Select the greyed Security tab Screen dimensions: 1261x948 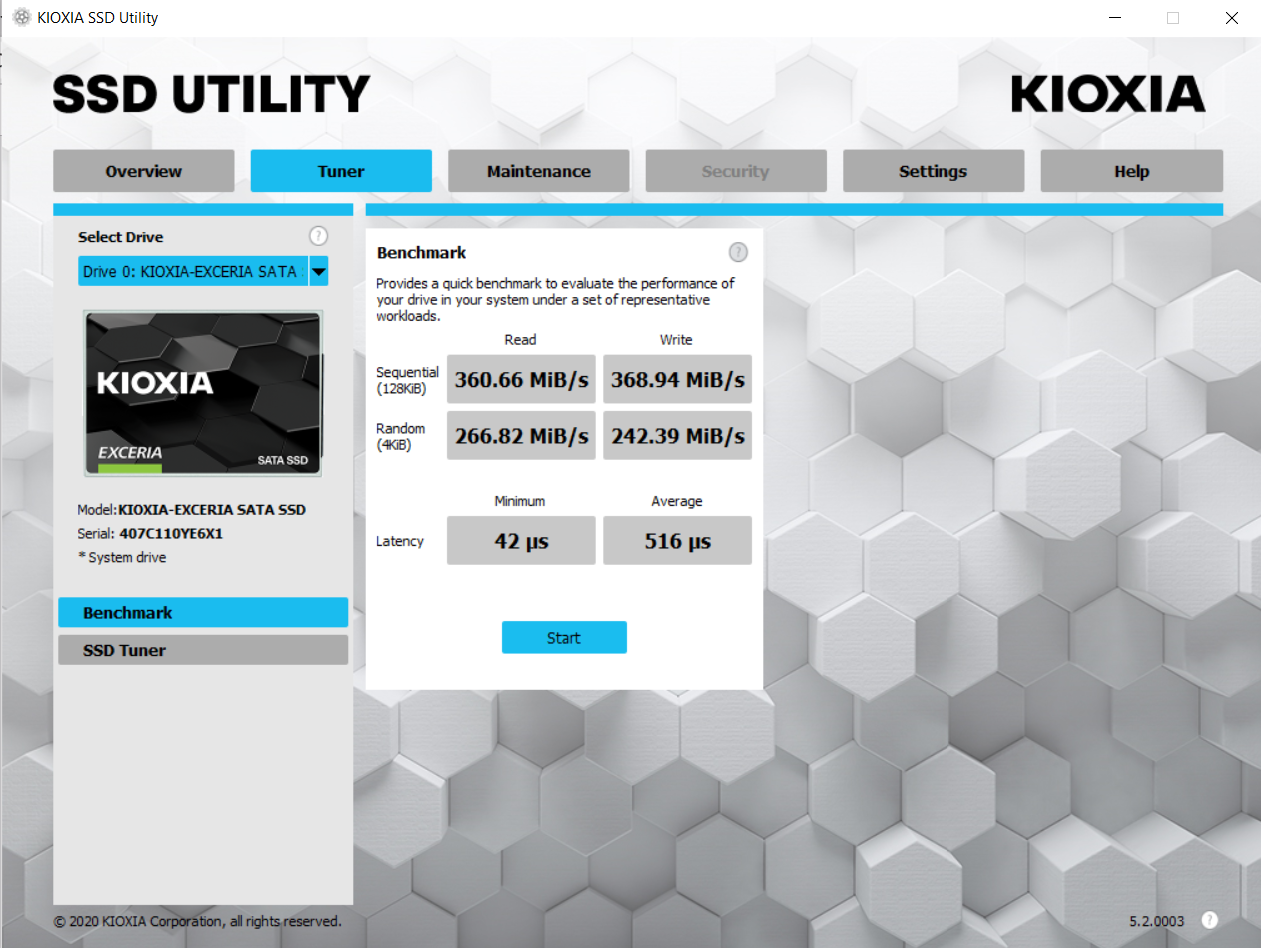coord(736,171)
